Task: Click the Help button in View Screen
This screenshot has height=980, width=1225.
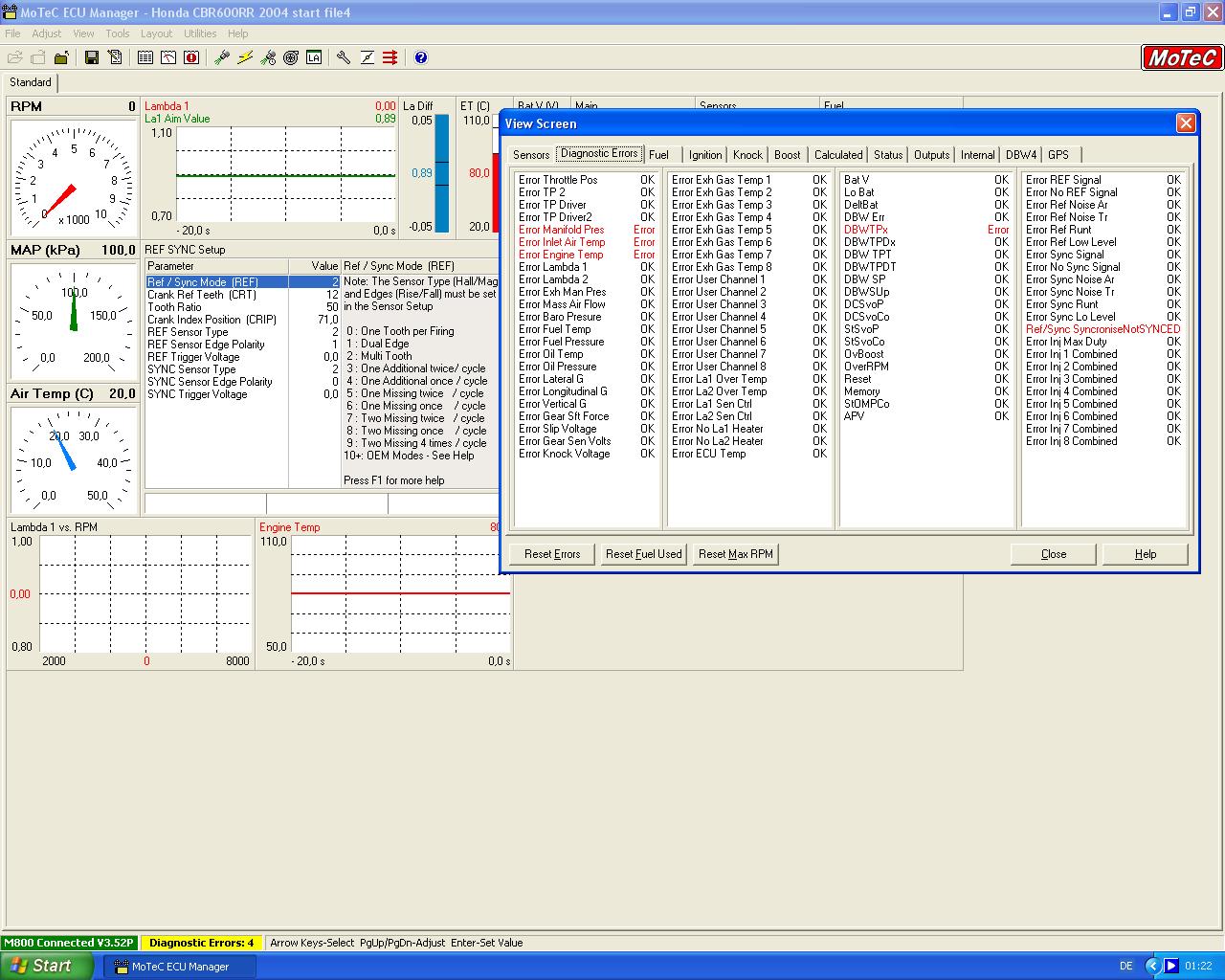Action: [x=1146, y=554]
